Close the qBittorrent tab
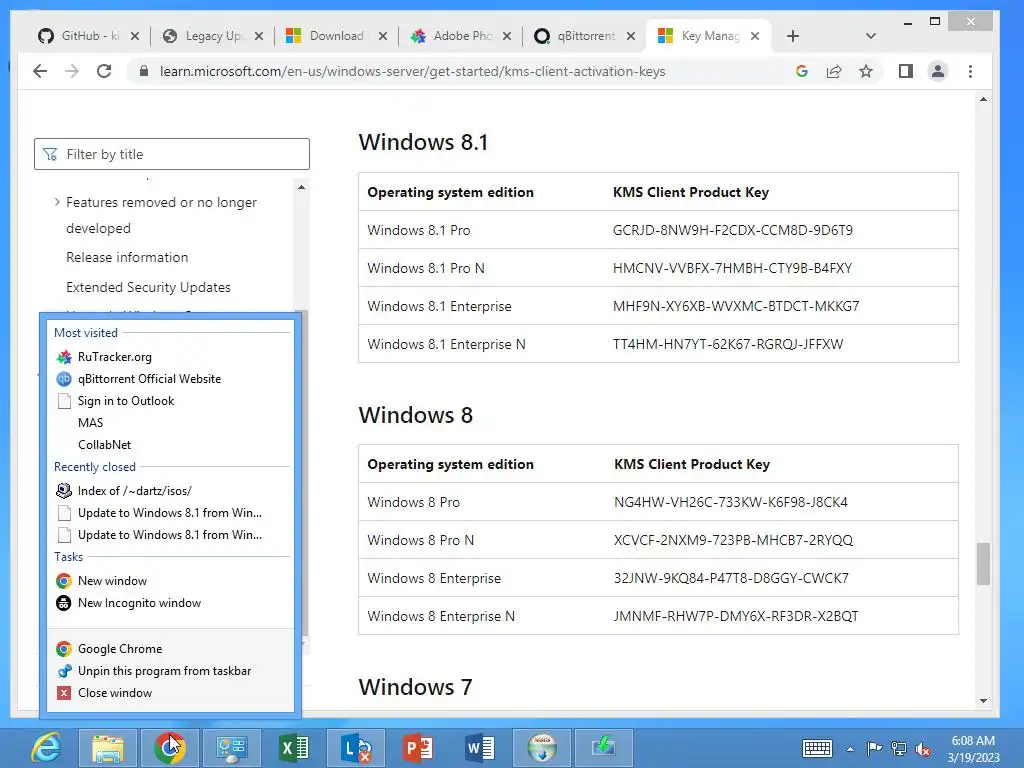The width and height of the screenshot is (1024, 768). (x=631, y=36)
